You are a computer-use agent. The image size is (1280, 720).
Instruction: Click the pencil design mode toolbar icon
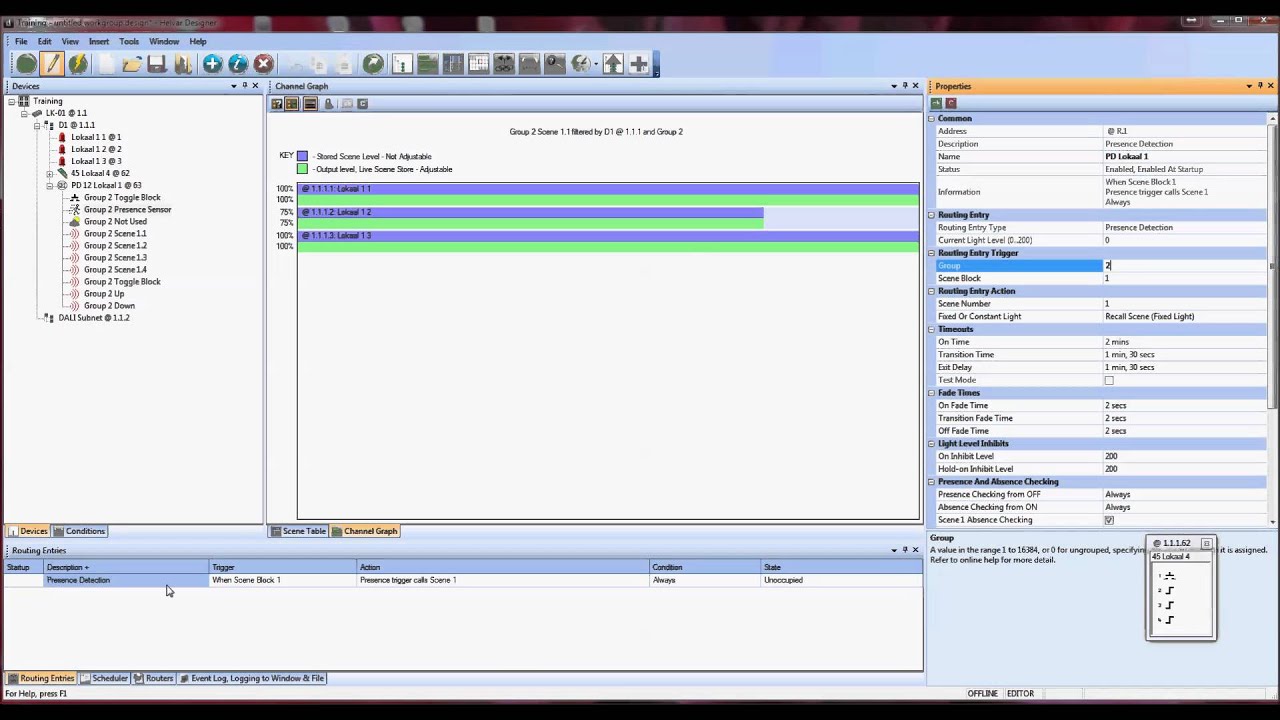tap(52, 64)
